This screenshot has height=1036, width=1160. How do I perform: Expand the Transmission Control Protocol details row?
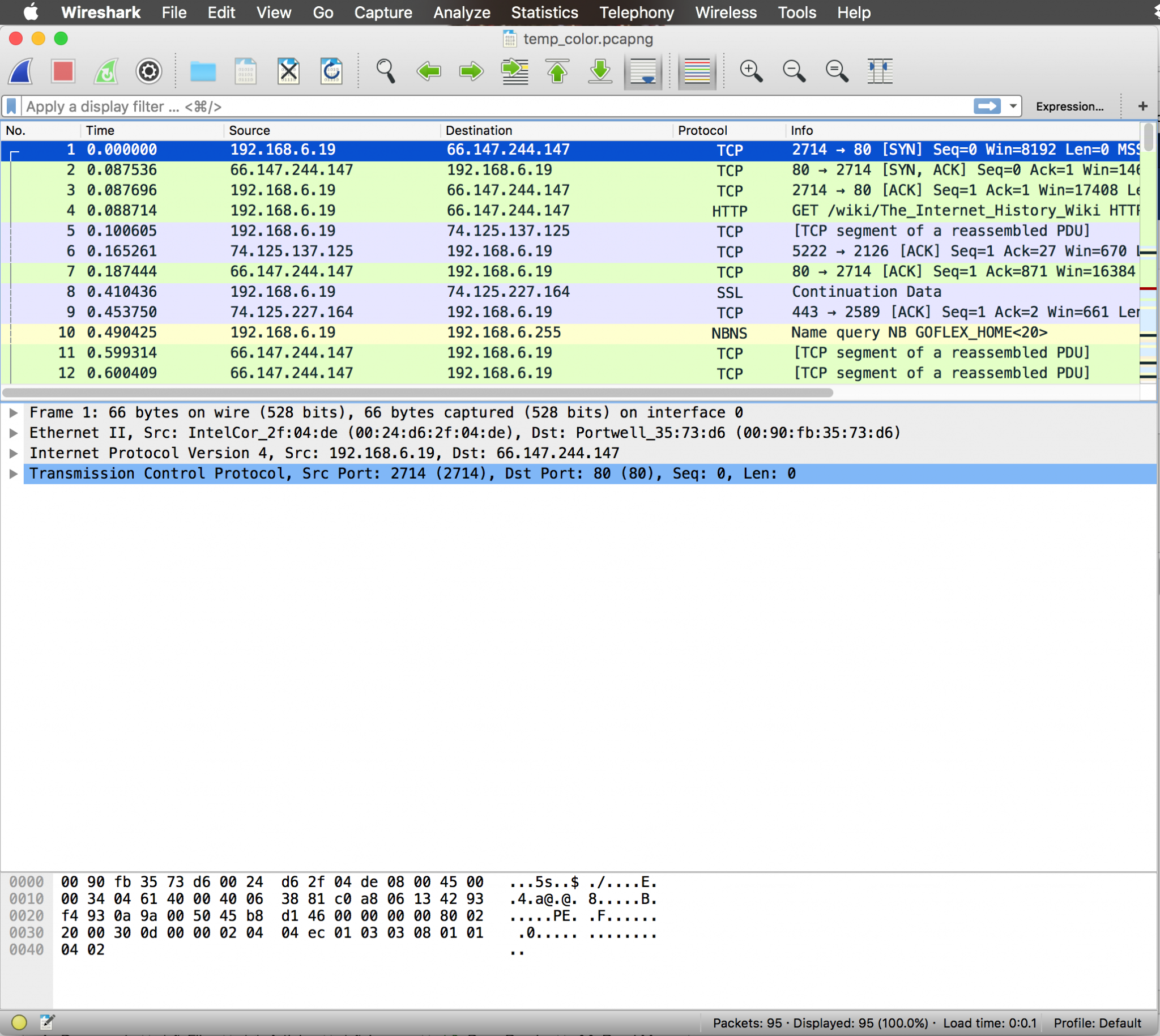point(13,473)
